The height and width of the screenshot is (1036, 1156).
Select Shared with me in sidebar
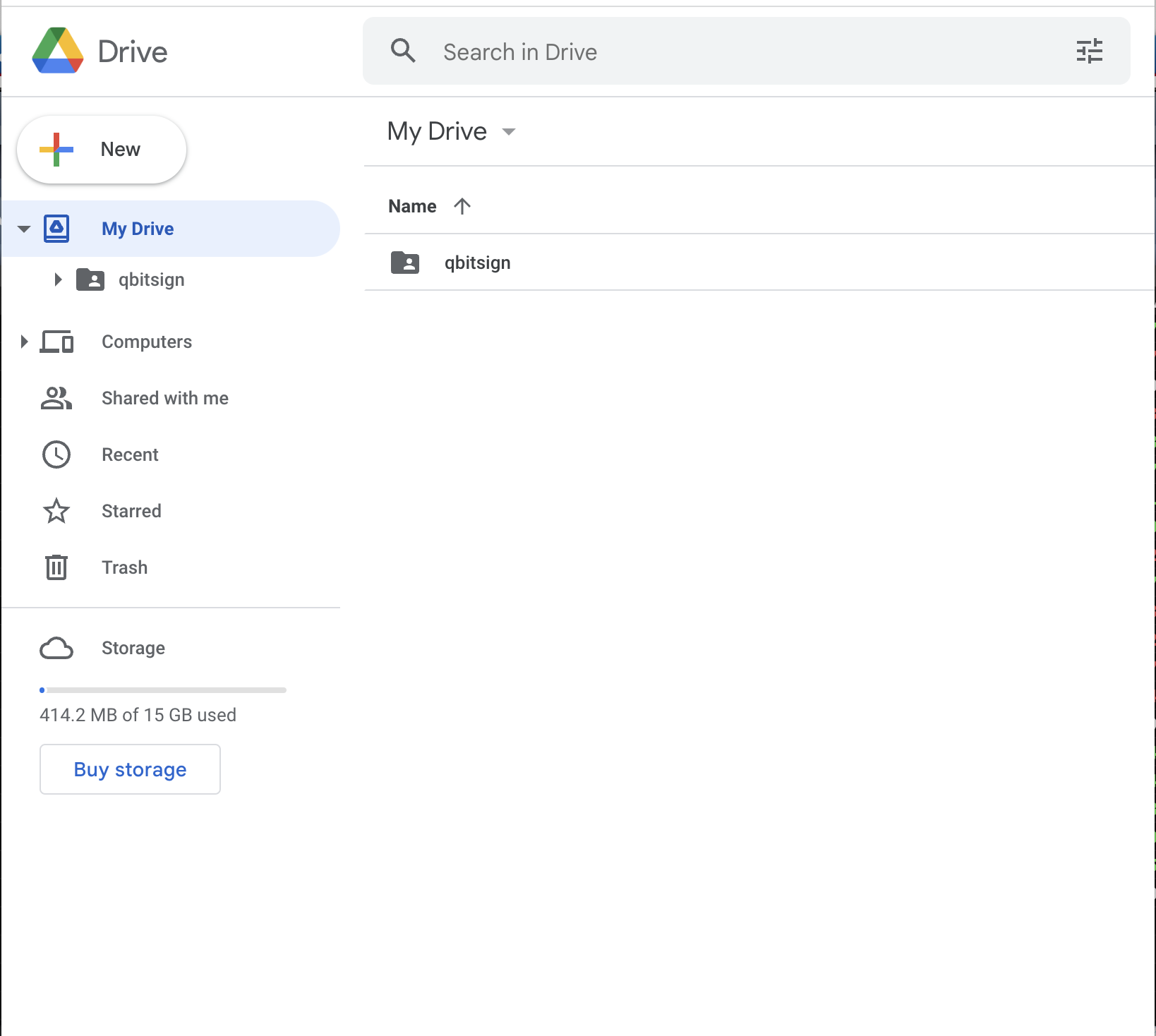(x=164, y=398)
